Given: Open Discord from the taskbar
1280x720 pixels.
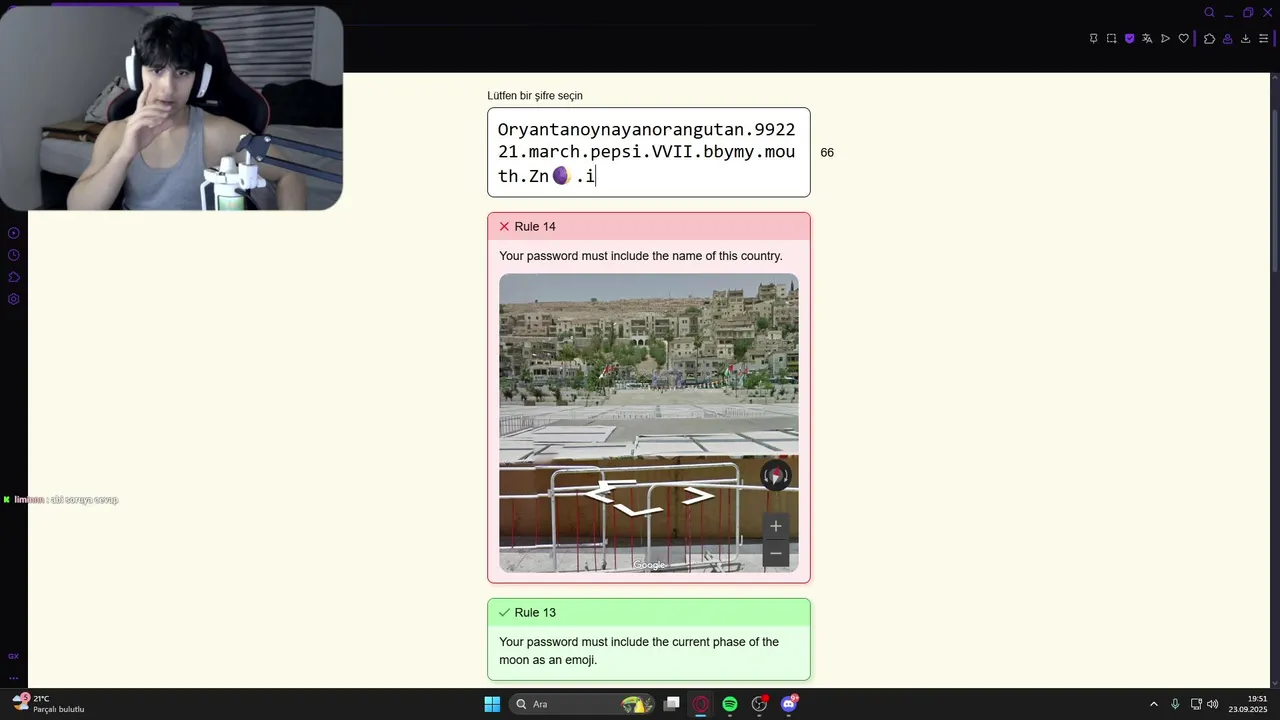Looking at the screenshot, I should pos(789,704).
